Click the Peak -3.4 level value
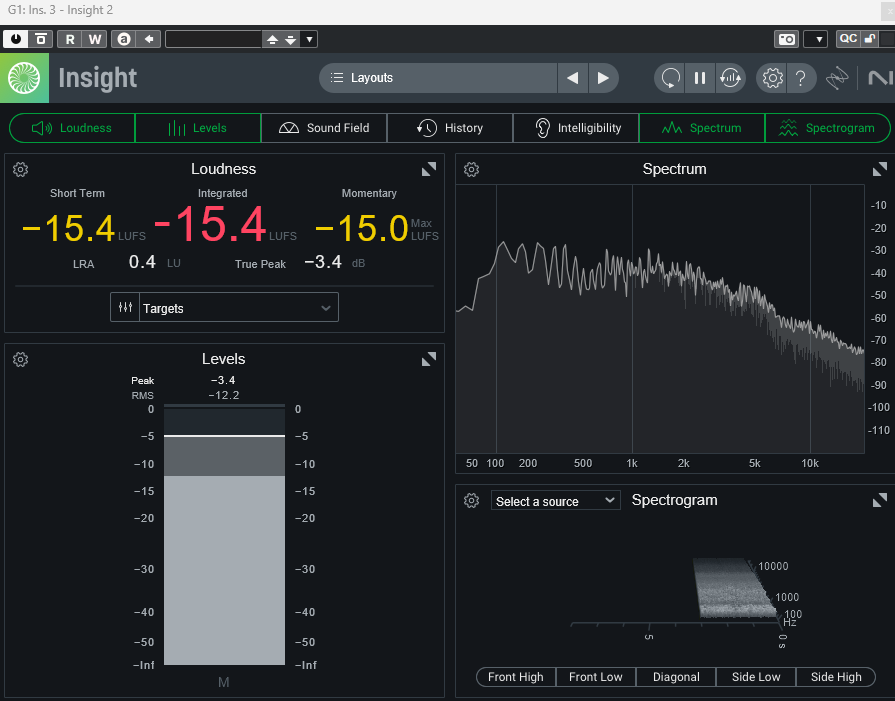Image resolution: width=895 pixels, height=701 pixels. point(223,380)
